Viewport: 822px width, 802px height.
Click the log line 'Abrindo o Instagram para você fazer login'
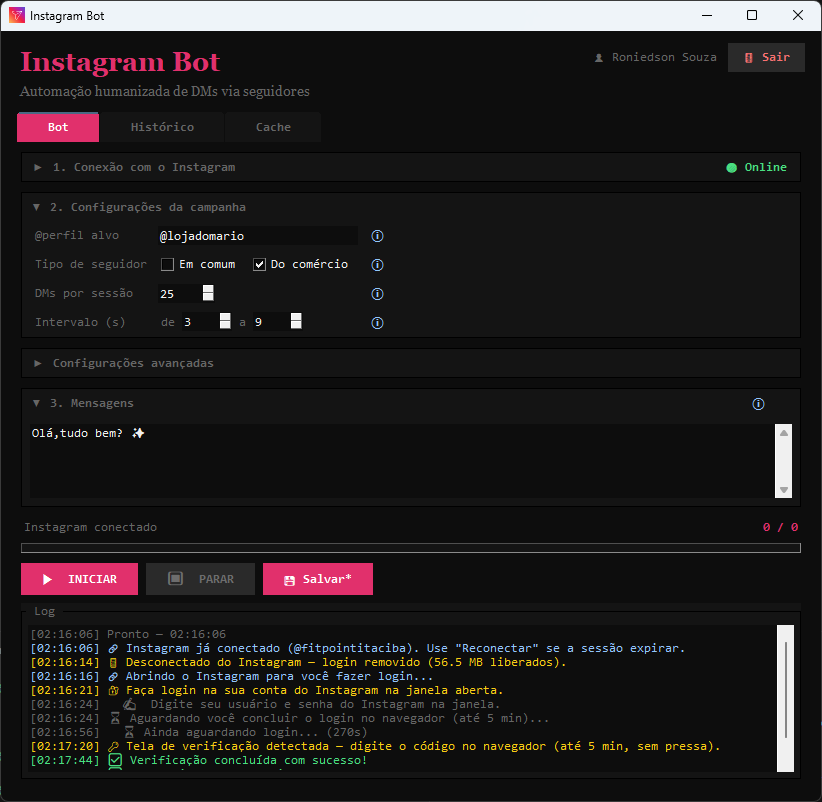coord(232,676)
